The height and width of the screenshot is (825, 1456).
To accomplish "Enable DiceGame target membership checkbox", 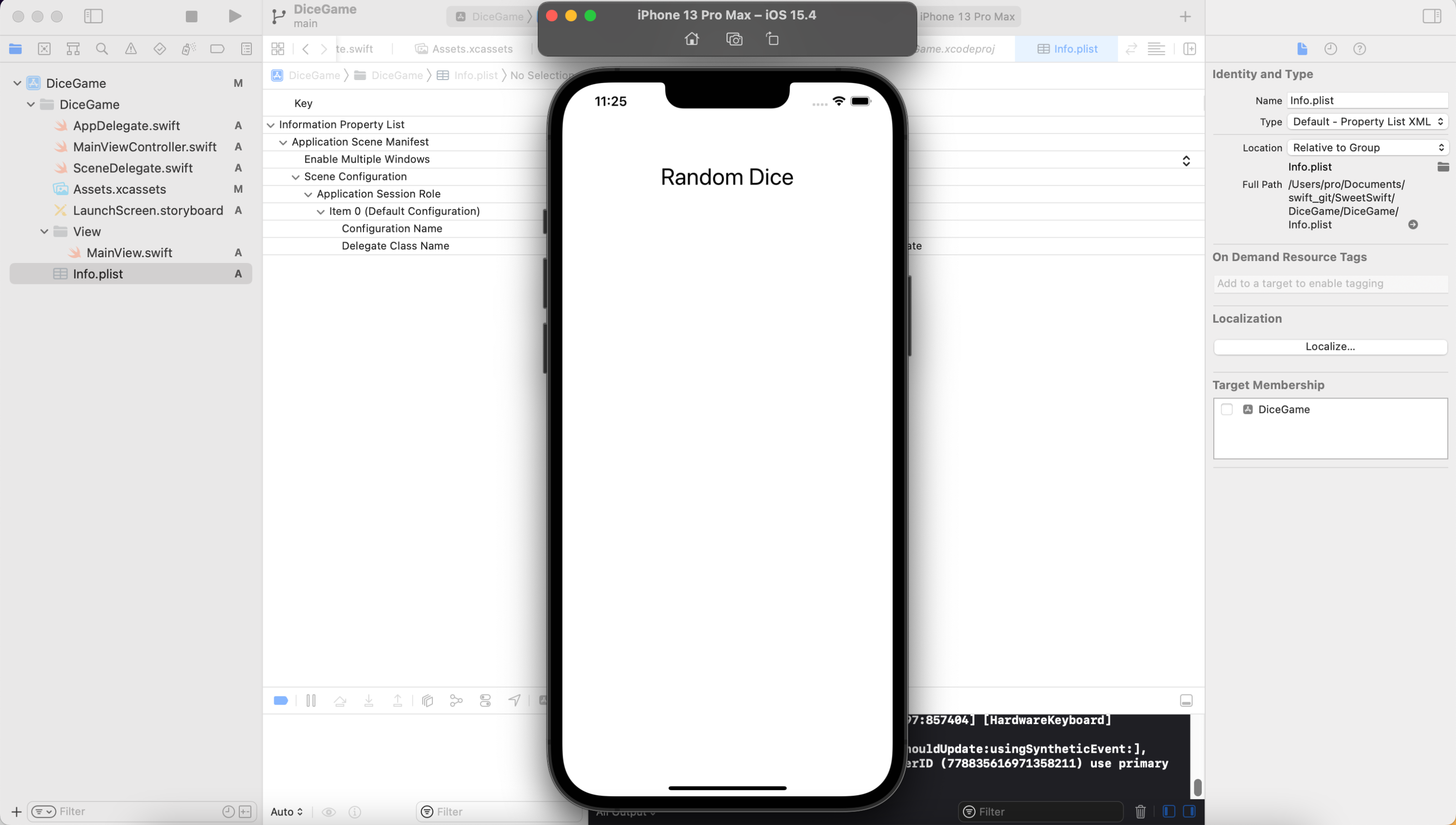I will click(1226, 409).
